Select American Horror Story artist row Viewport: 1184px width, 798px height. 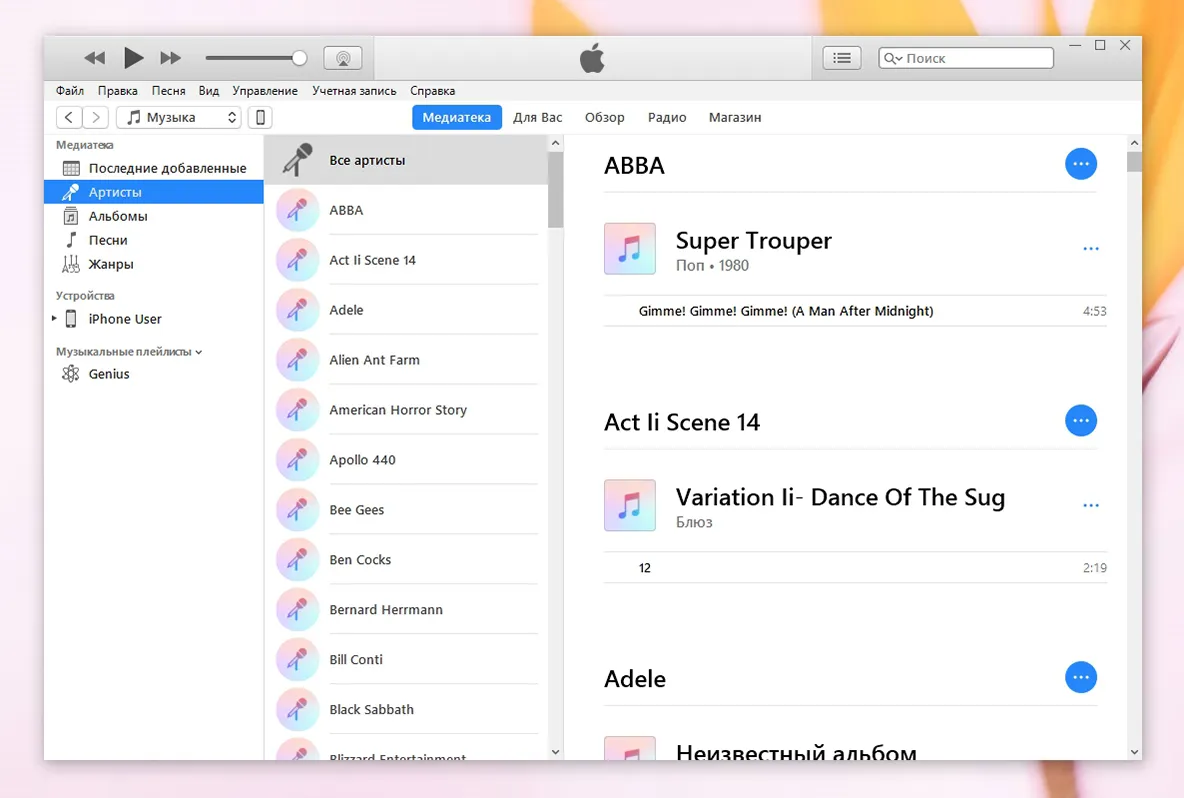coord(406,409)
